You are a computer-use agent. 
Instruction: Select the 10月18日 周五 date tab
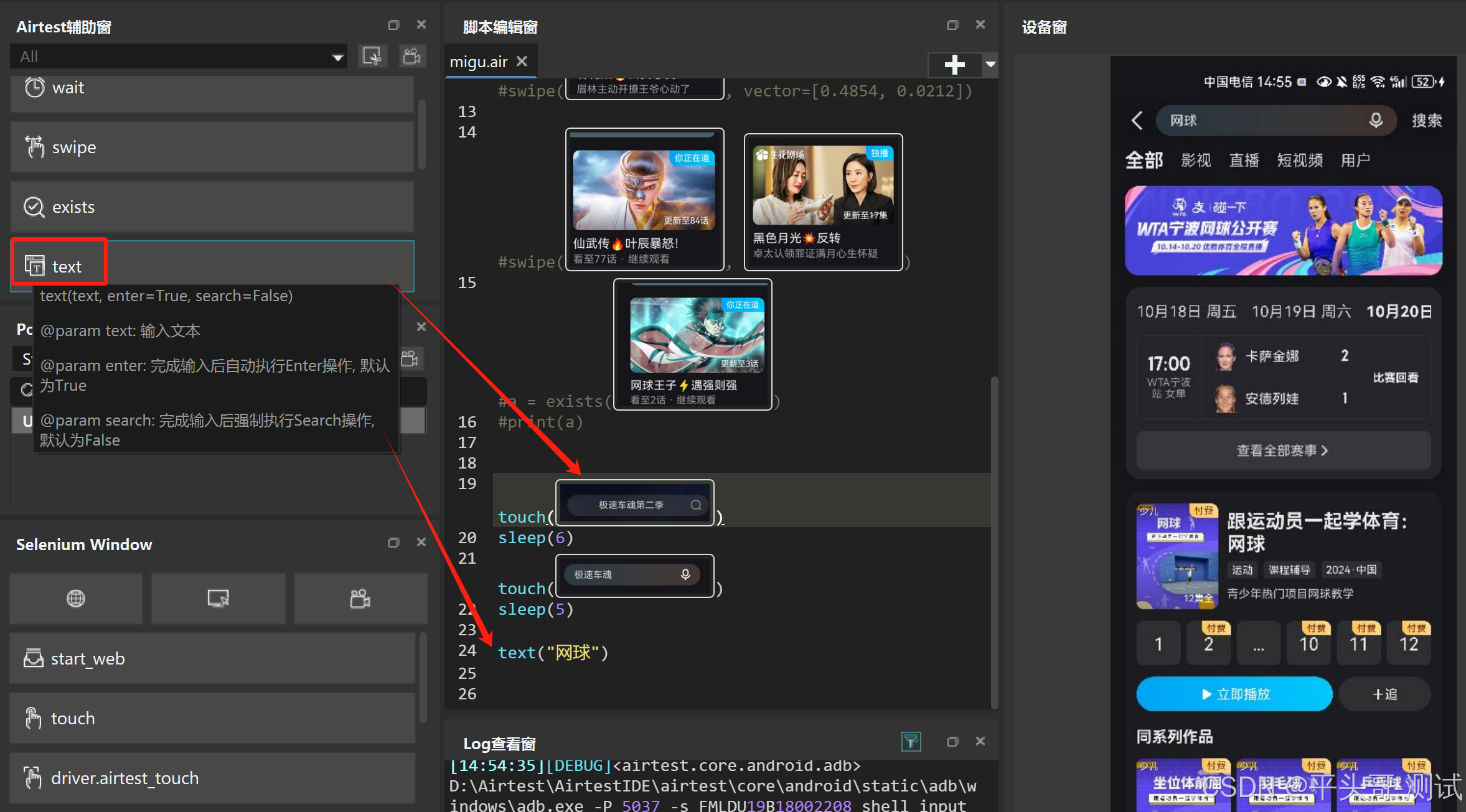tap(1186, 311)
